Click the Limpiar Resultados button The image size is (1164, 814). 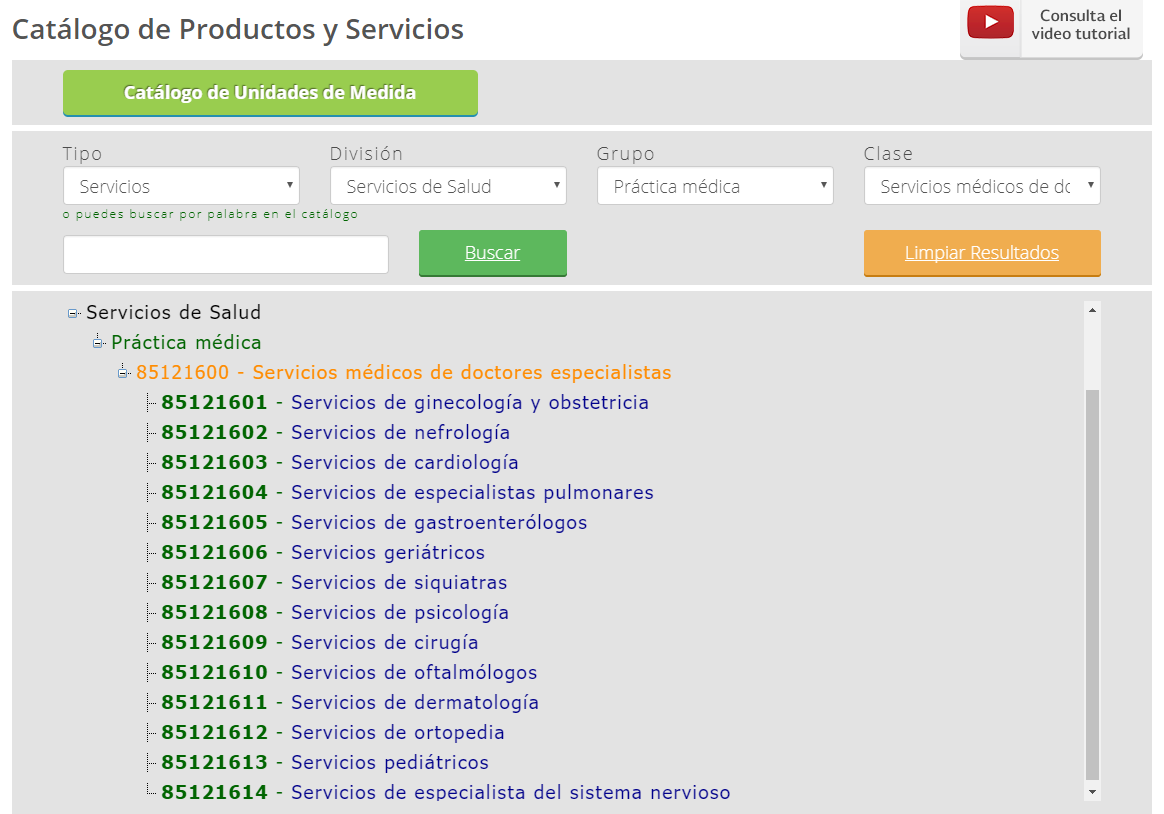tap(981, 253)
